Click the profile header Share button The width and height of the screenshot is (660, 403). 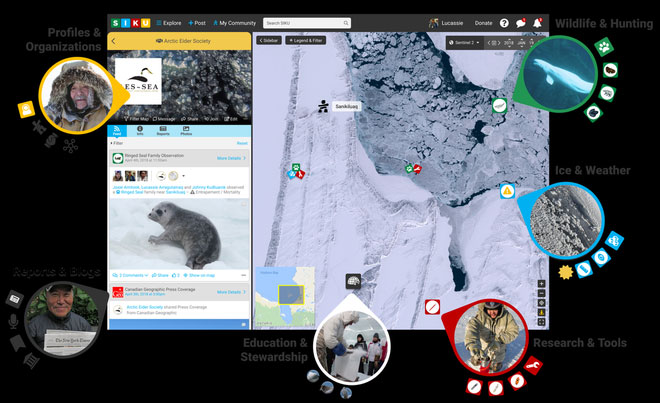pos(190,119)
